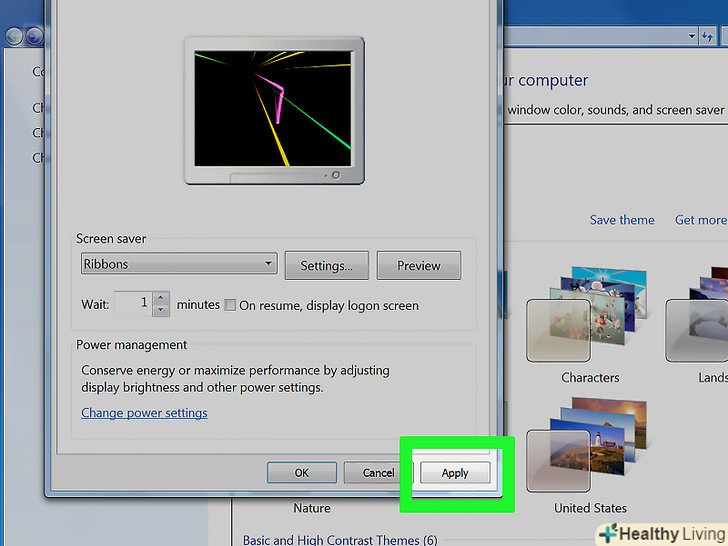Confirm with the OK button
This screenshot has width=728, height=546.
click(302, 473)
